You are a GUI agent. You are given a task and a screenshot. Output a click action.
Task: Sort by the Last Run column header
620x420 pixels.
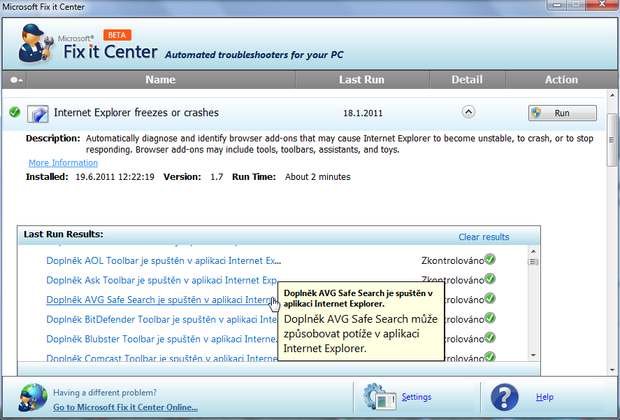(x=362, y=80)
